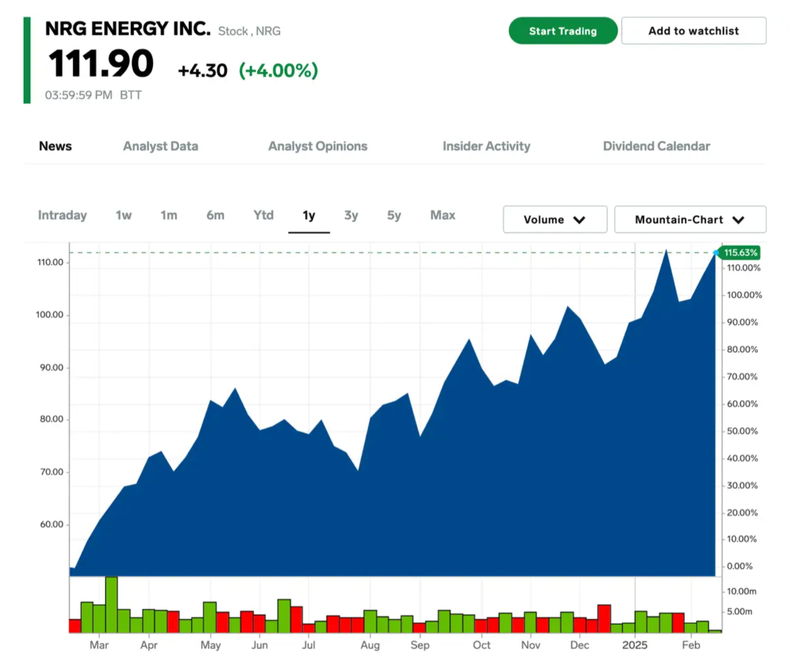Open the News tab
The width and height of the screenshot is (800, 662).
pyautogui.click(x=55, y=146)
